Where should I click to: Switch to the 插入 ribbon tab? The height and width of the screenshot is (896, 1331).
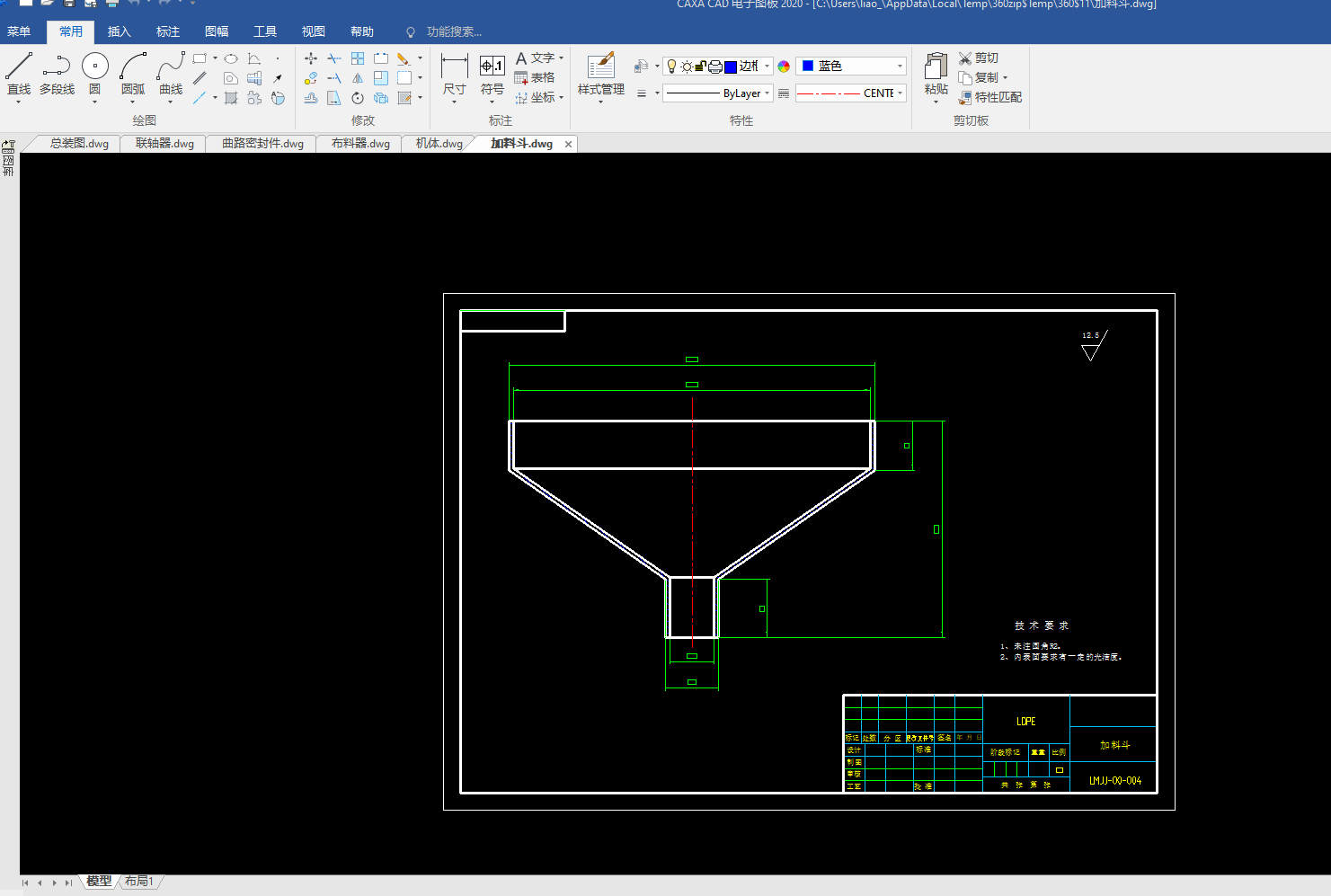point(120,31)
